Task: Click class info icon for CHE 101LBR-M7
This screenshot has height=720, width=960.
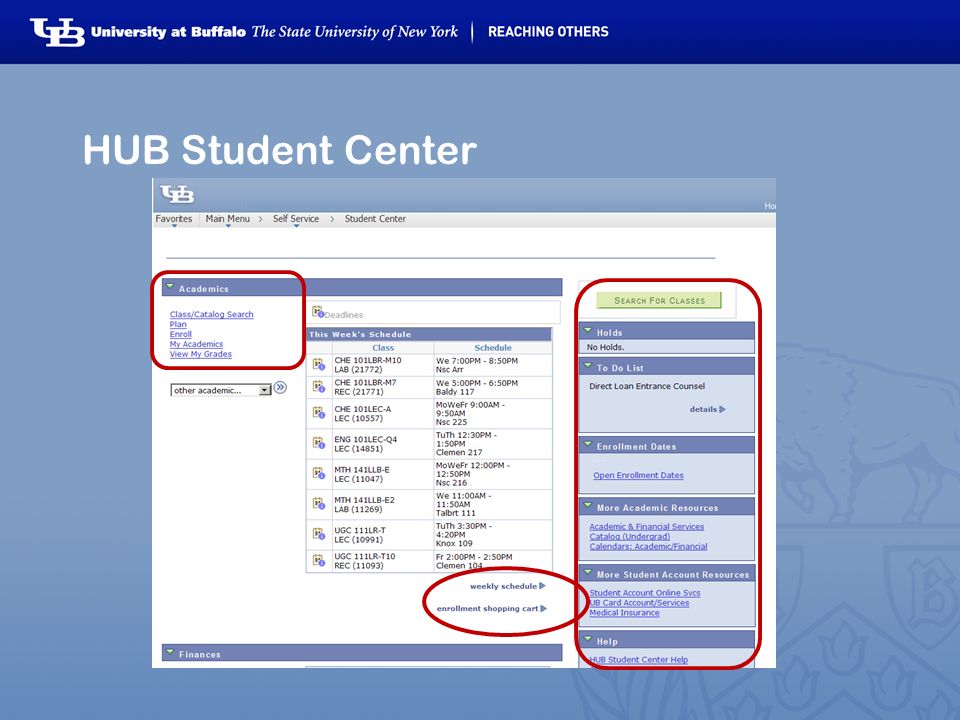Action: click(x=319, y=387)
